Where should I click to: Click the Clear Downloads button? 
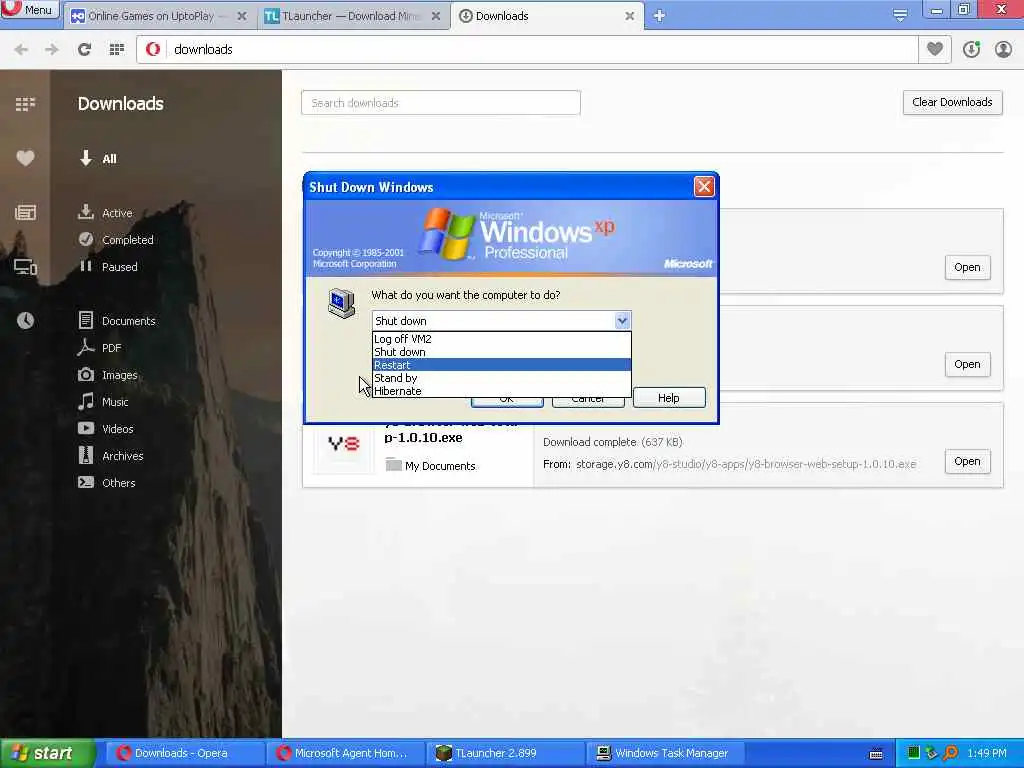[x=952, y=103]
